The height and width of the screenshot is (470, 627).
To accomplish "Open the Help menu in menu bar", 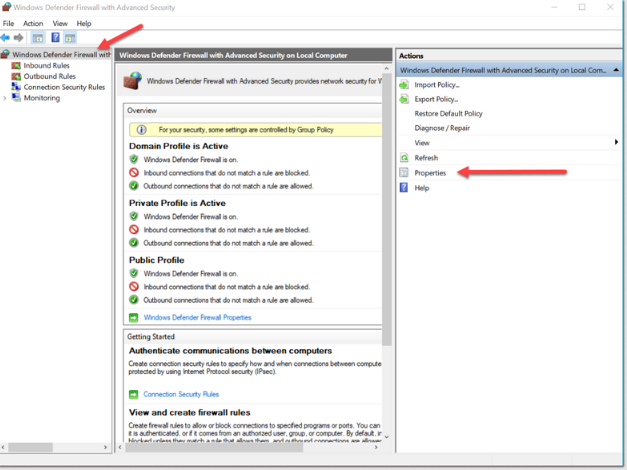I will coord(84,24).
